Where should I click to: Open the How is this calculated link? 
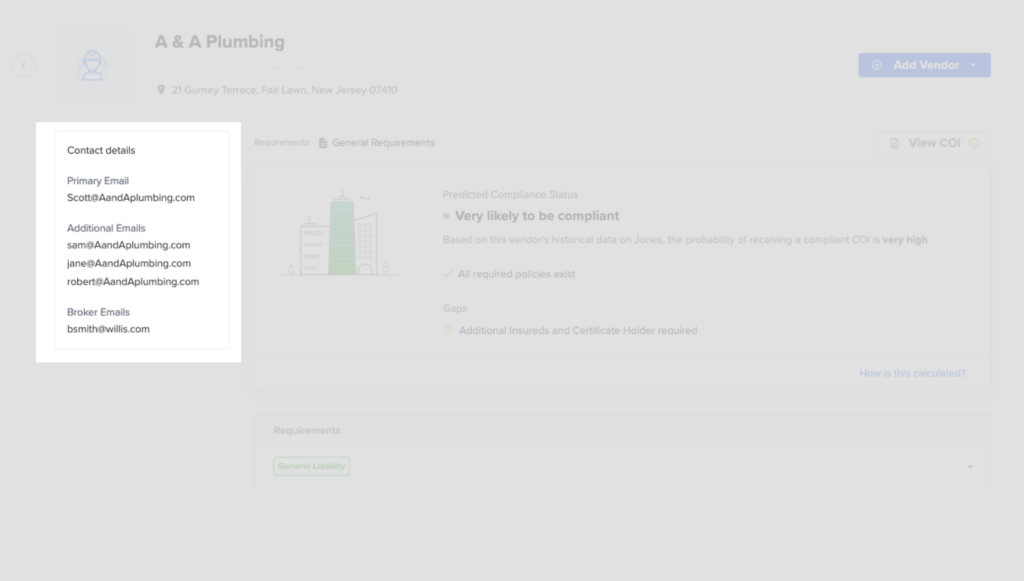tap(912, 373)
